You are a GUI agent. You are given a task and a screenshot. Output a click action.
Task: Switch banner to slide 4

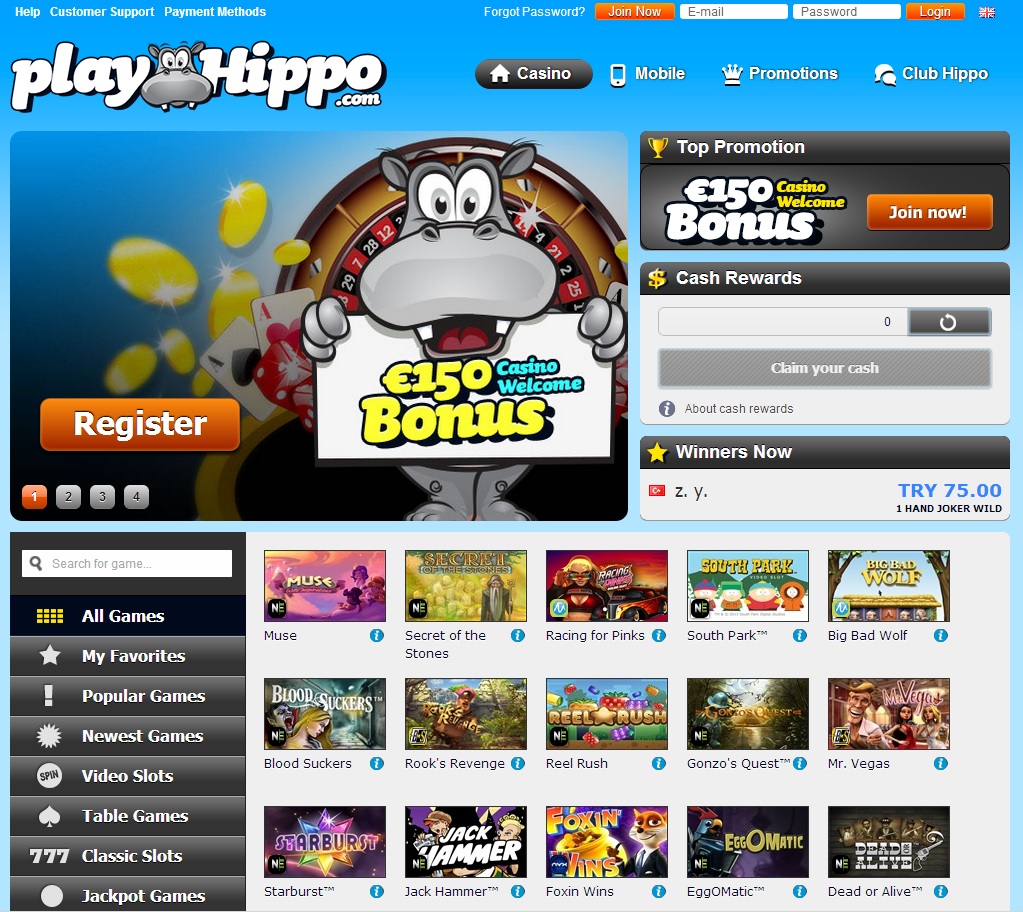(136, 496)
